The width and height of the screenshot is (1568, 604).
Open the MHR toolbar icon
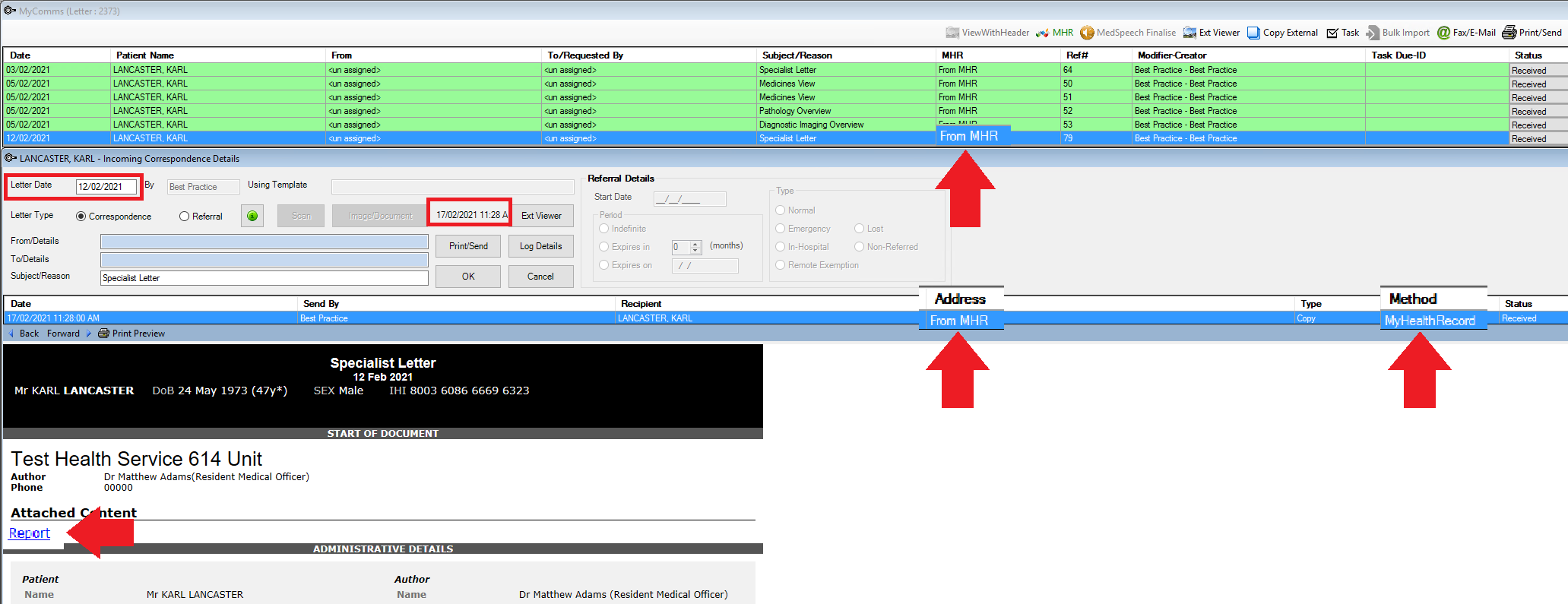1042,33
